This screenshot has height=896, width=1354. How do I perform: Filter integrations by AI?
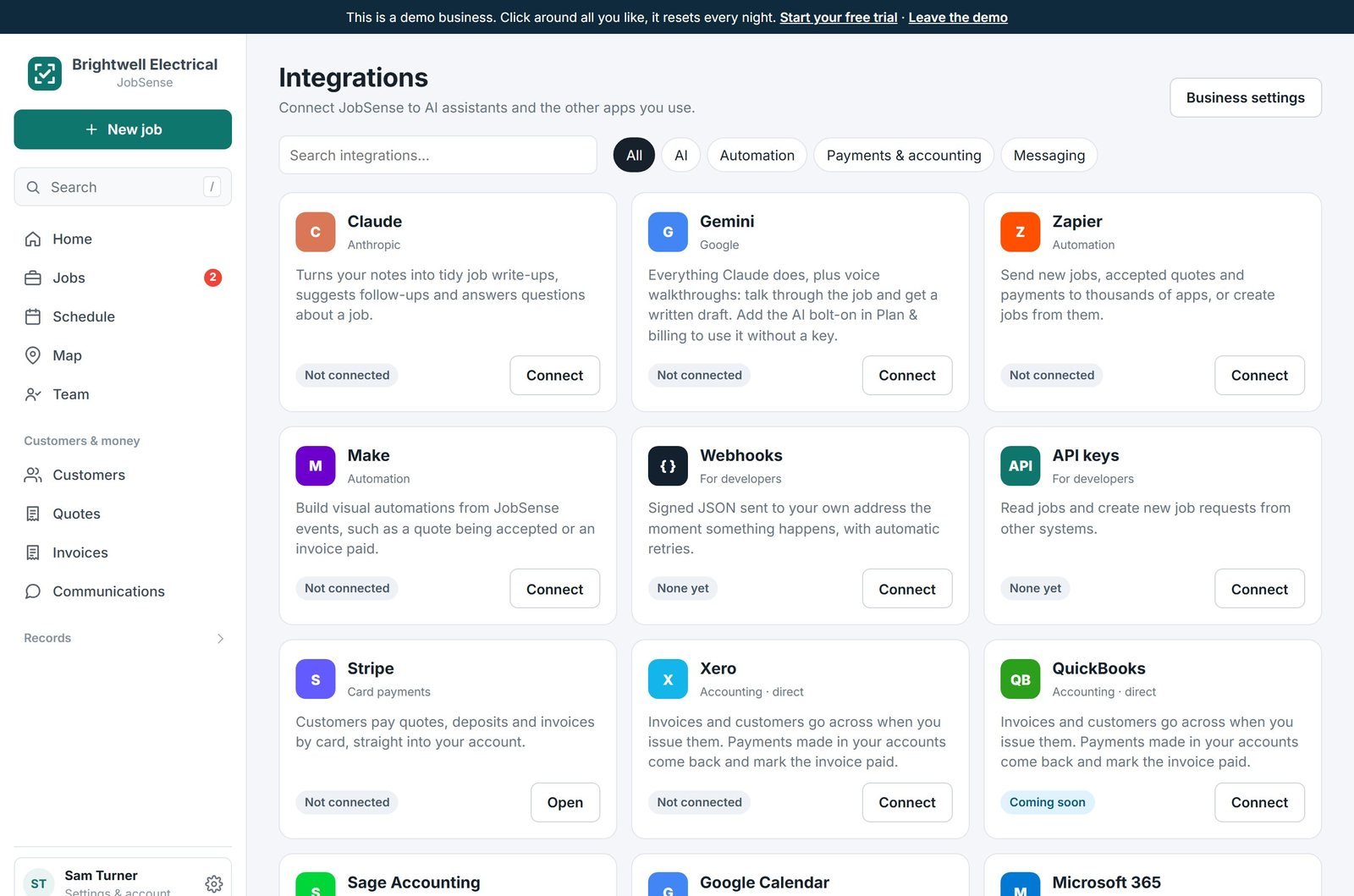(x=681, y=156)
